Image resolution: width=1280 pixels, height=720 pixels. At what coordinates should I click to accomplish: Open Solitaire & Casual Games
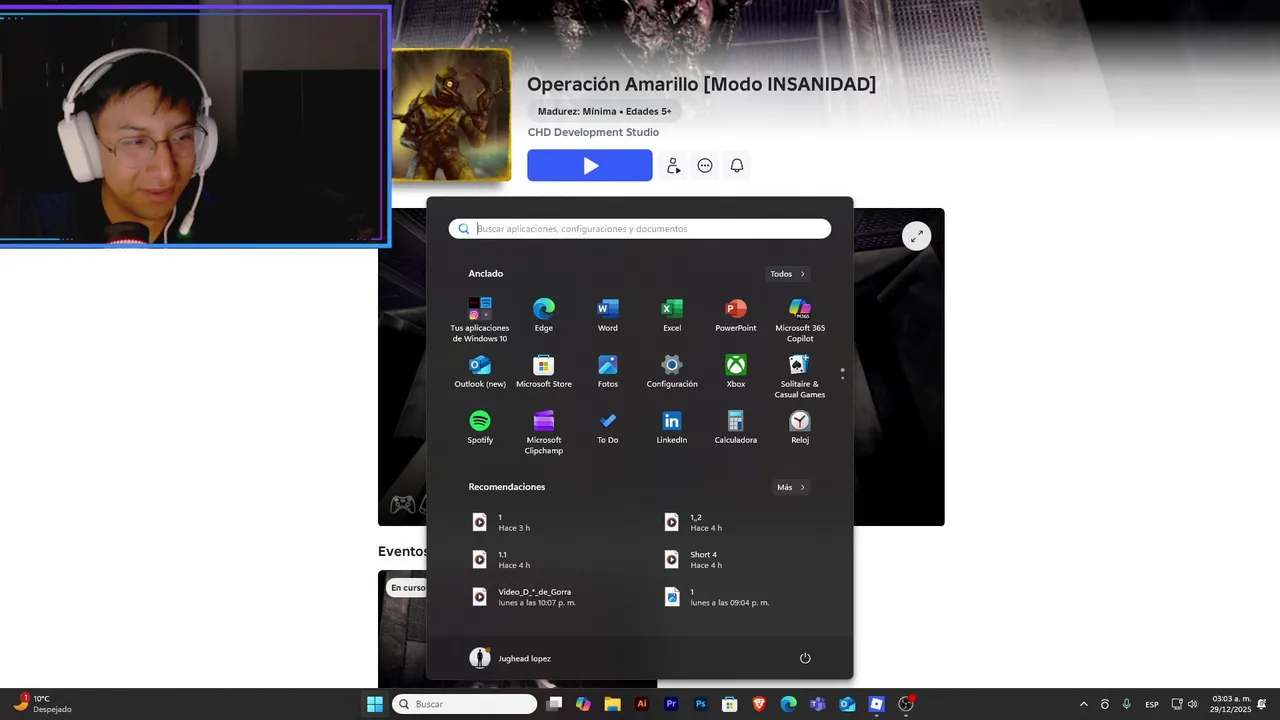pos(799,376)
